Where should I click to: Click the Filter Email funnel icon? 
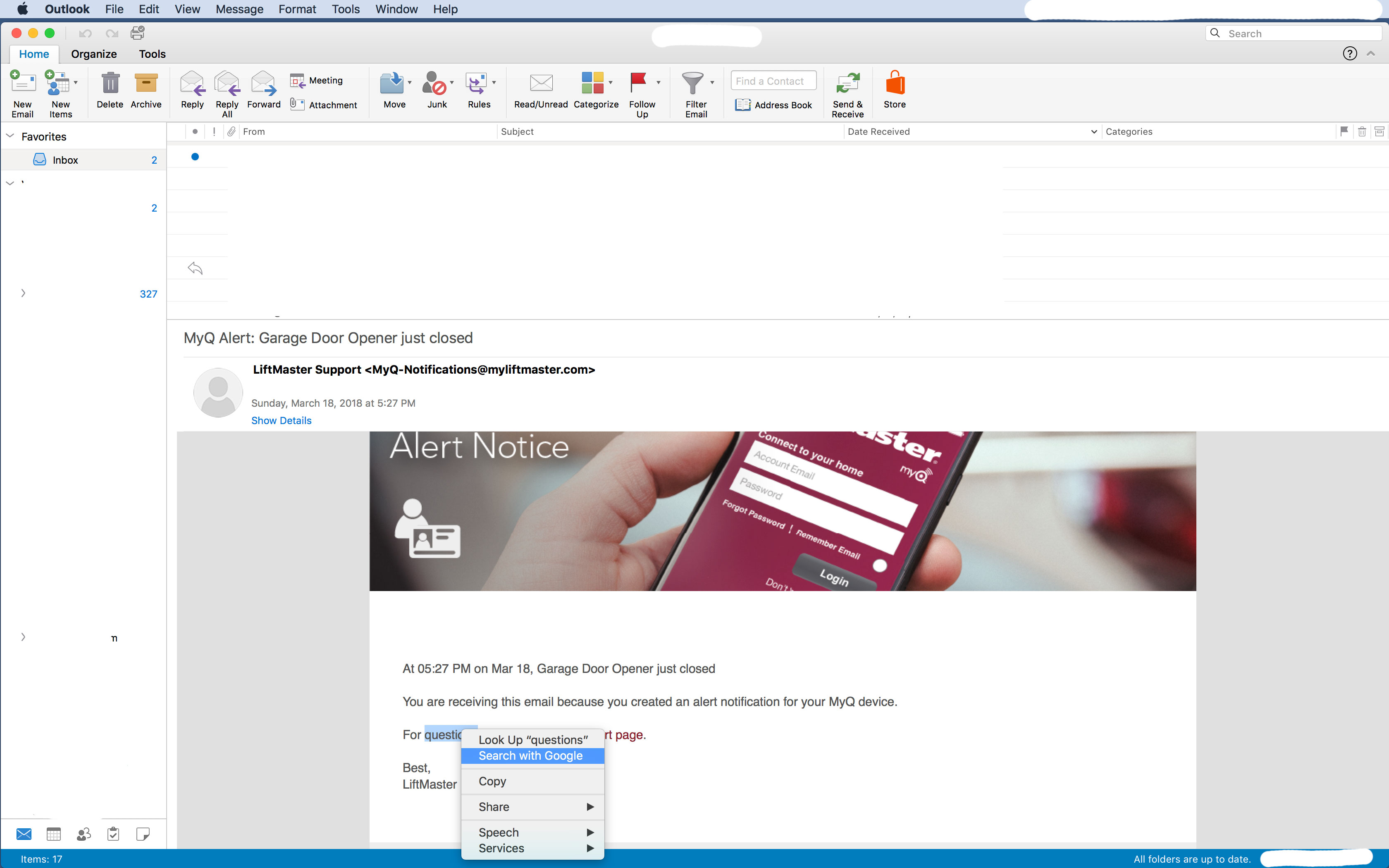(x=692, y=83)
